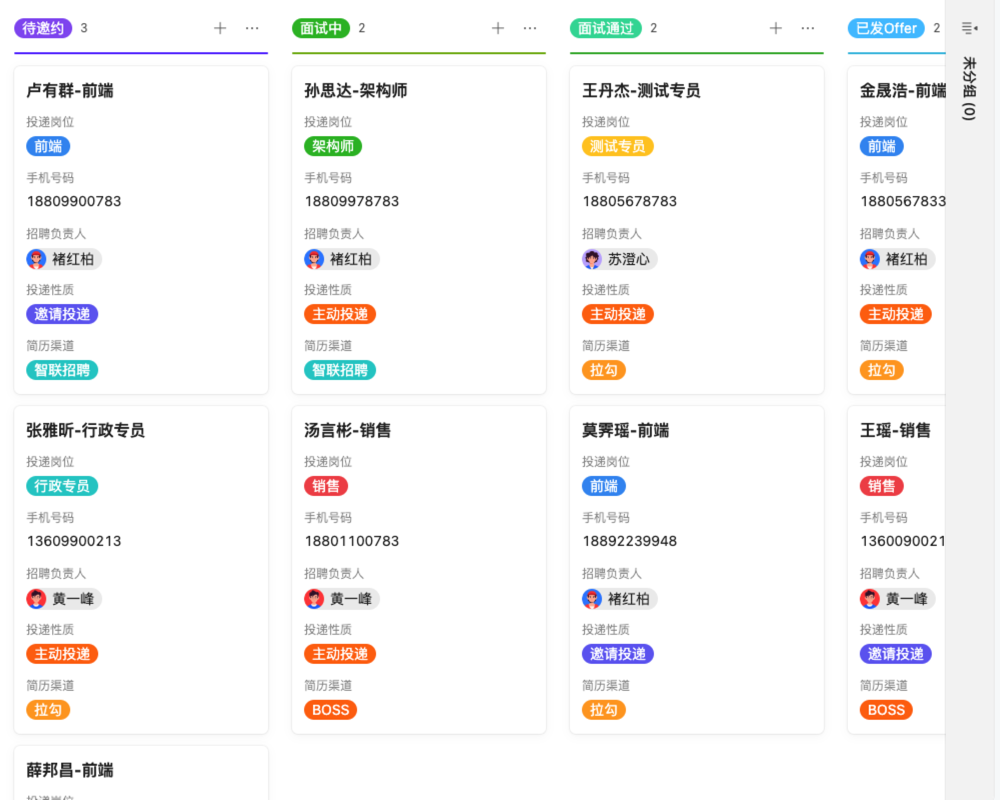Click 黄一峰's avatar on 张雅昕's card
Viewport: 1000px width, 800px height.
[x=37, y=598]
